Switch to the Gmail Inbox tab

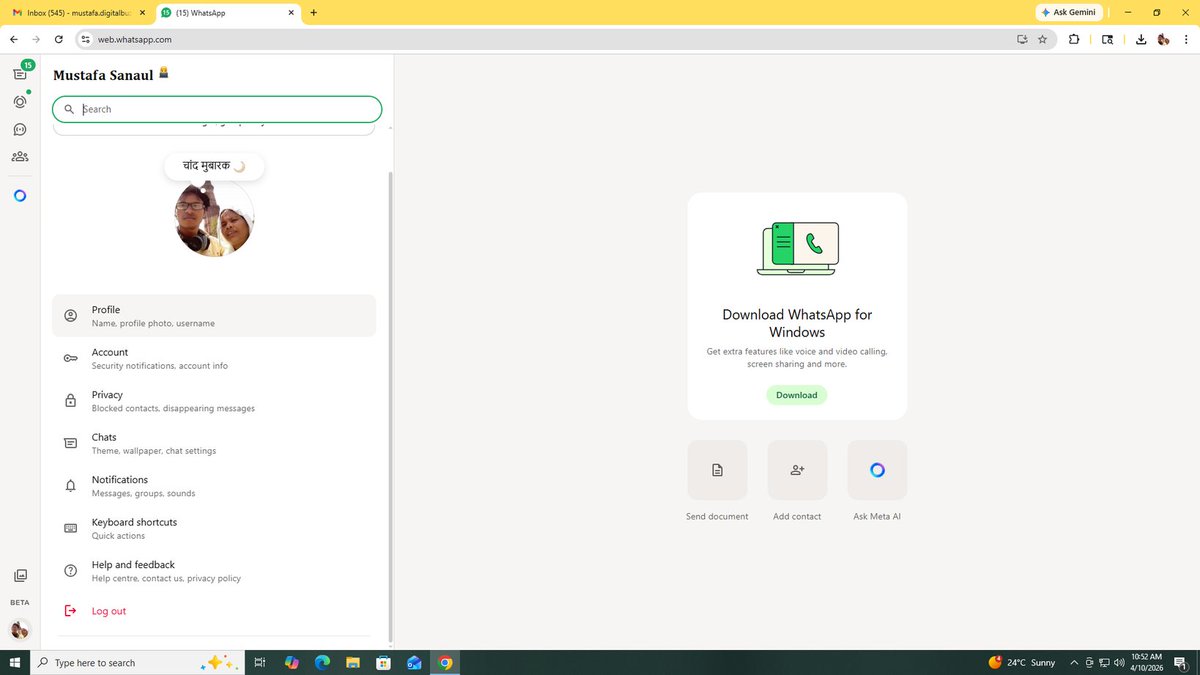tap(70, 13)
